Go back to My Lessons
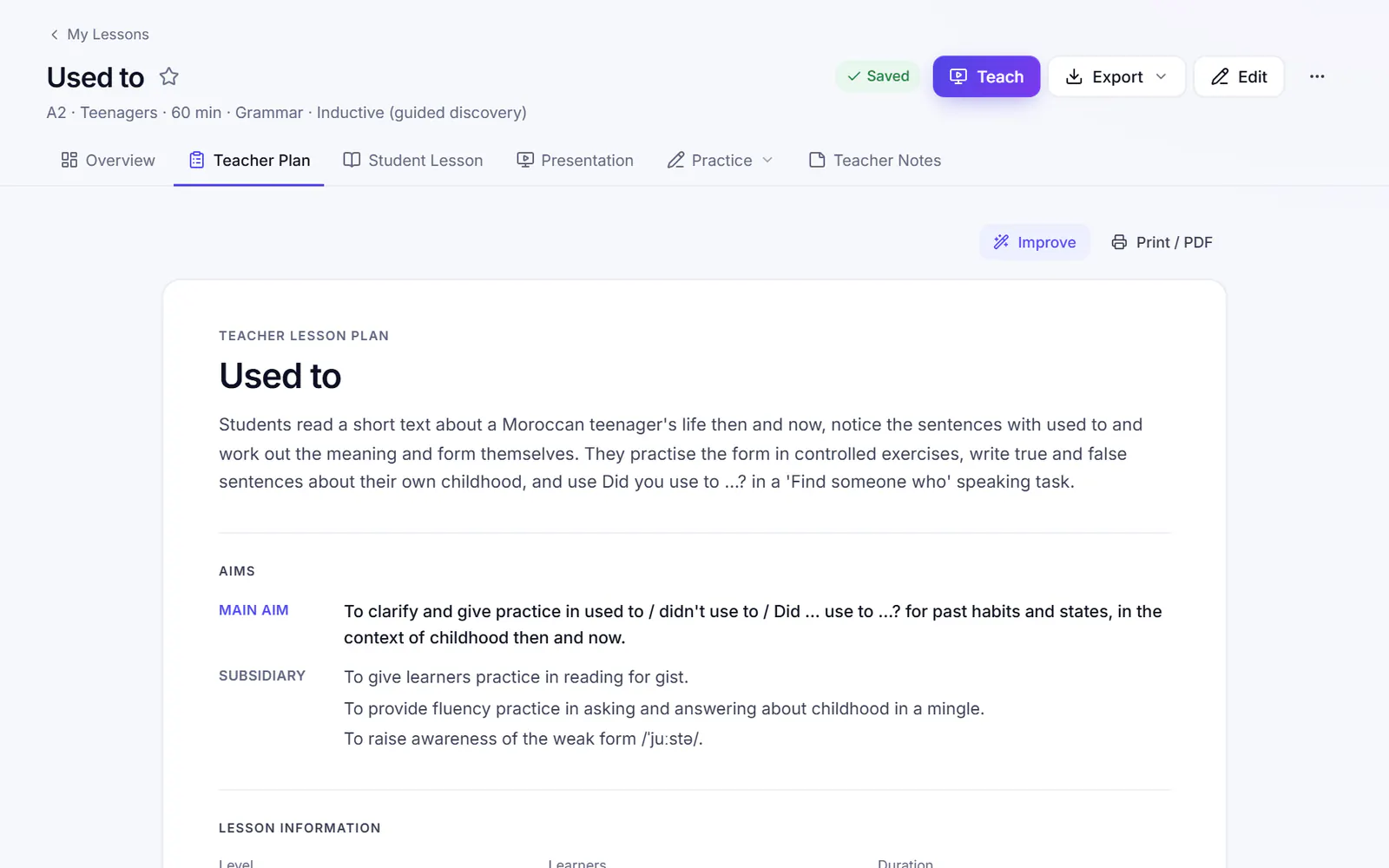 (x=99, y=34)
